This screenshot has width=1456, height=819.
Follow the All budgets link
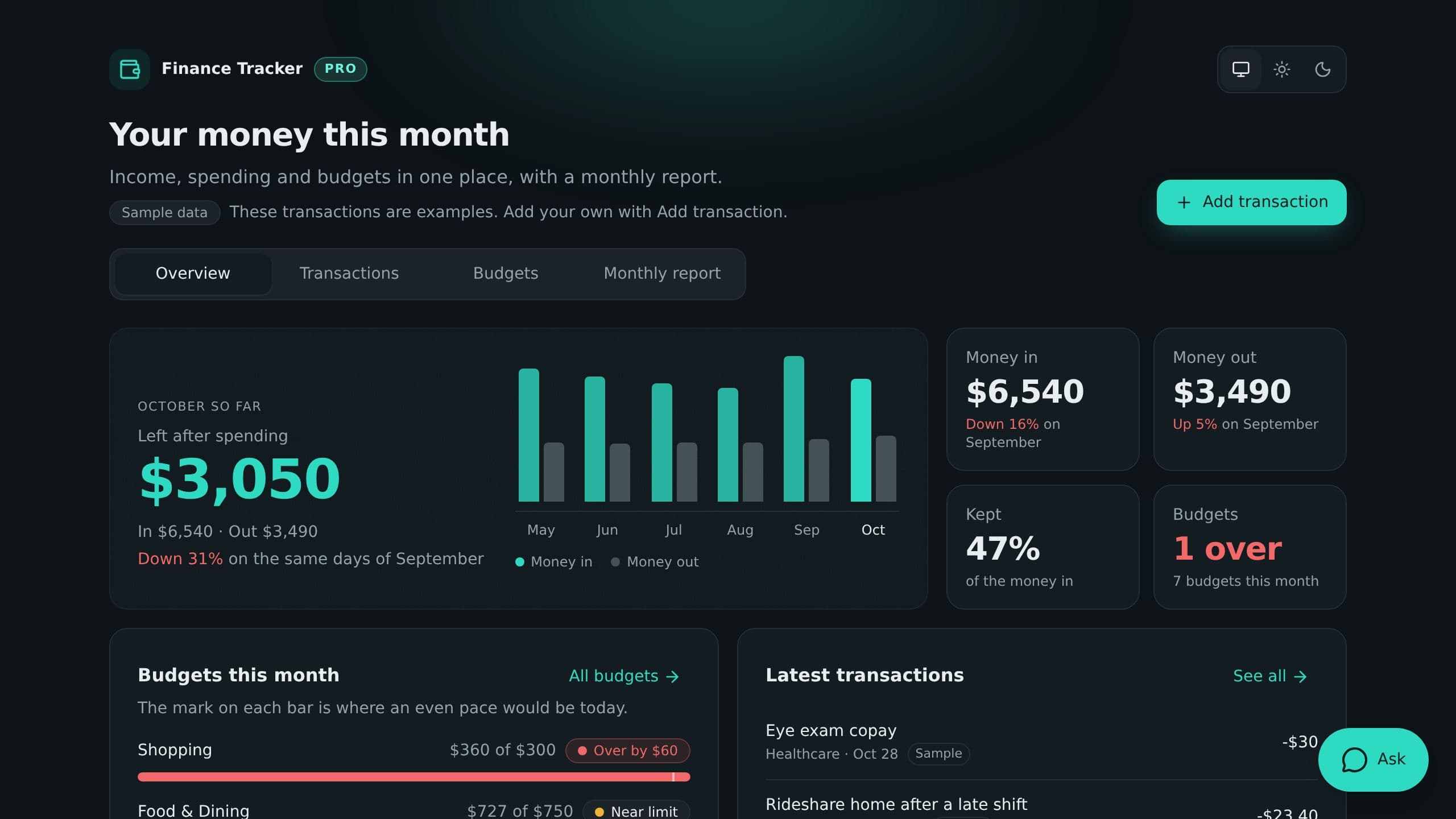624,676
